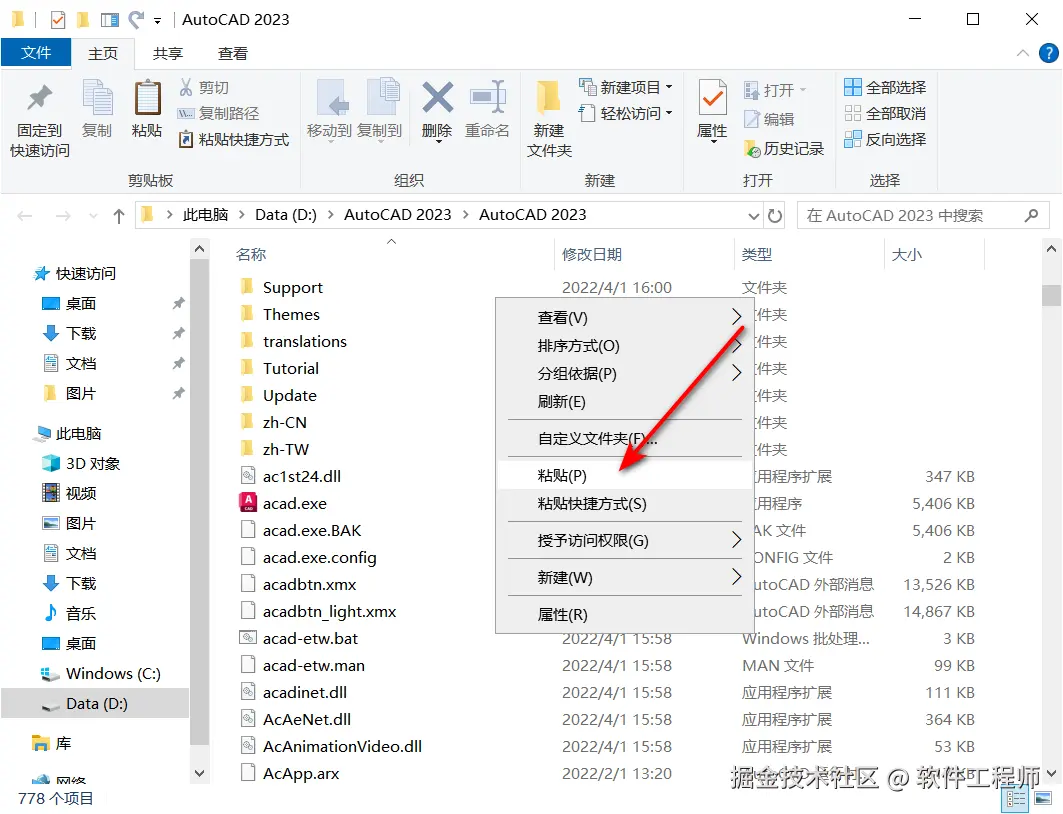Viewport: 1063px width, 814px height.
Task: Click the blue Help question mark icon
Action: pos(1048,53)
